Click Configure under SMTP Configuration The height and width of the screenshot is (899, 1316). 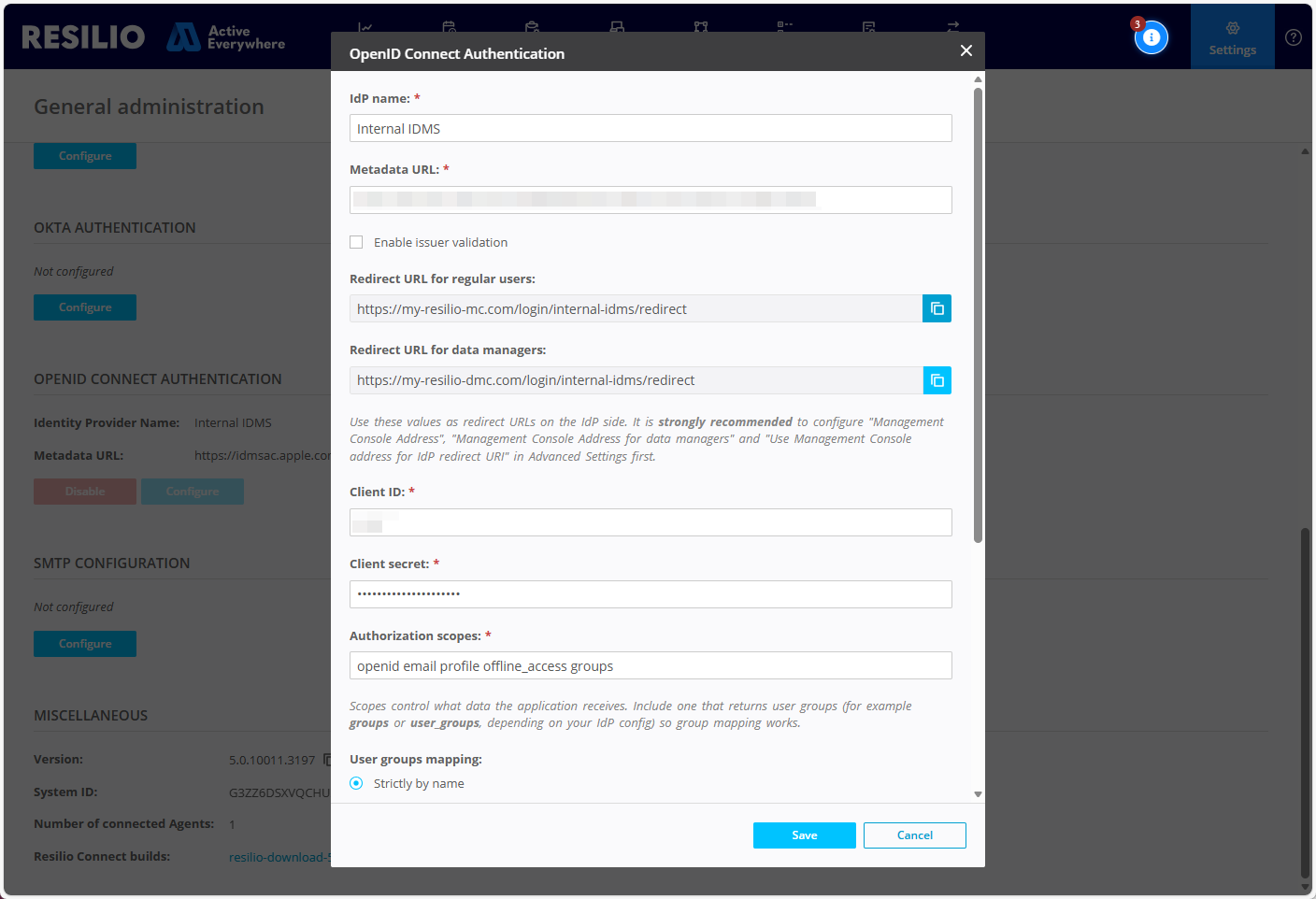pyautogui.click(x=85, y=644)
